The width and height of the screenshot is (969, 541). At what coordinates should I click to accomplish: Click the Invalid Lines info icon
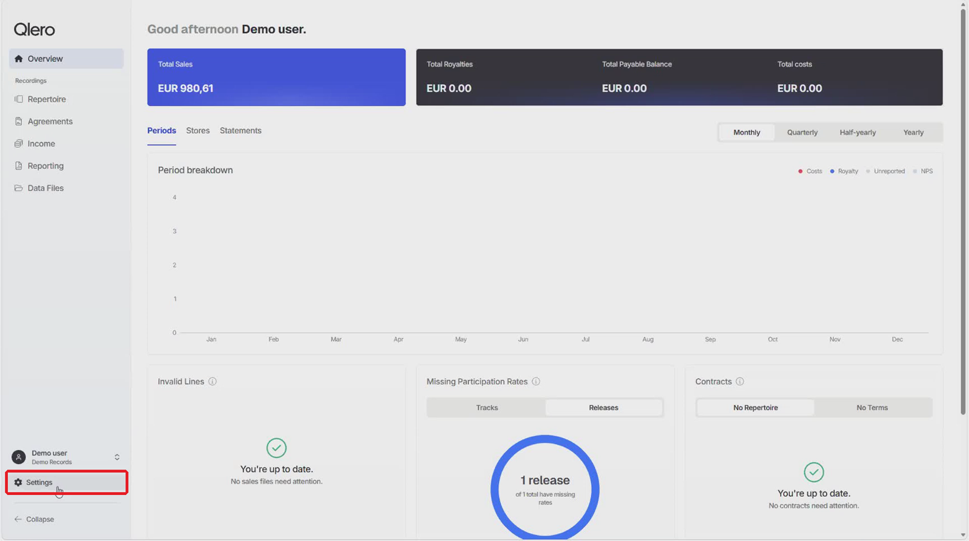(x=213, y=381)
